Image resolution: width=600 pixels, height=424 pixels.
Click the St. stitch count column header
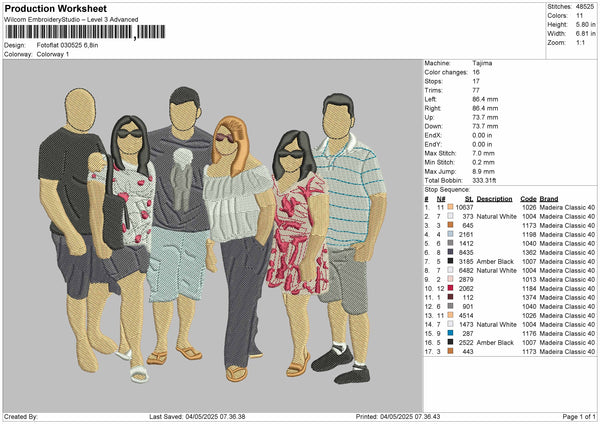(x=468, y=198)
